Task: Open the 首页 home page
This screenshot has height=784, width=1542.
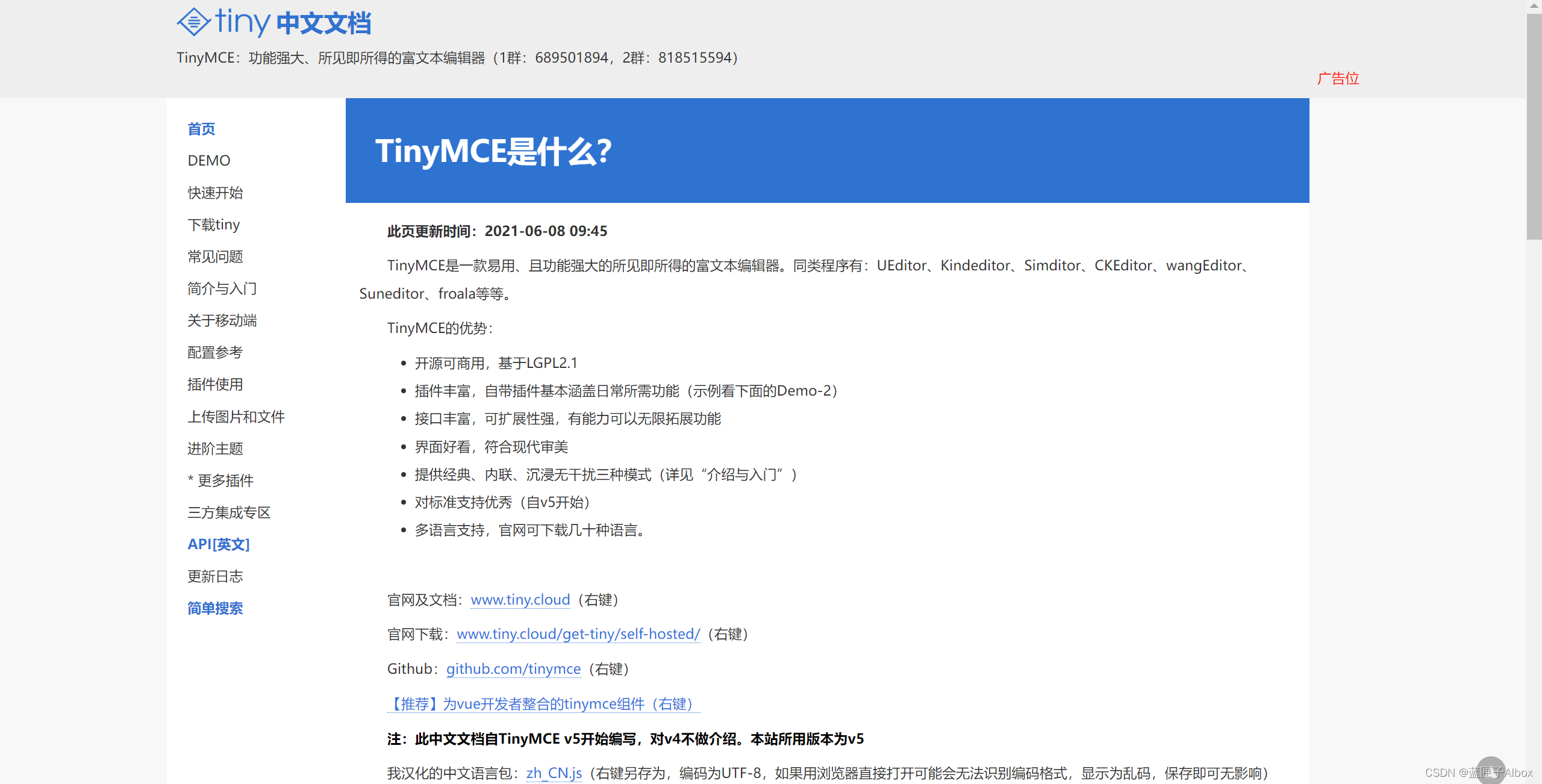Action: click(x=201, y=128)
